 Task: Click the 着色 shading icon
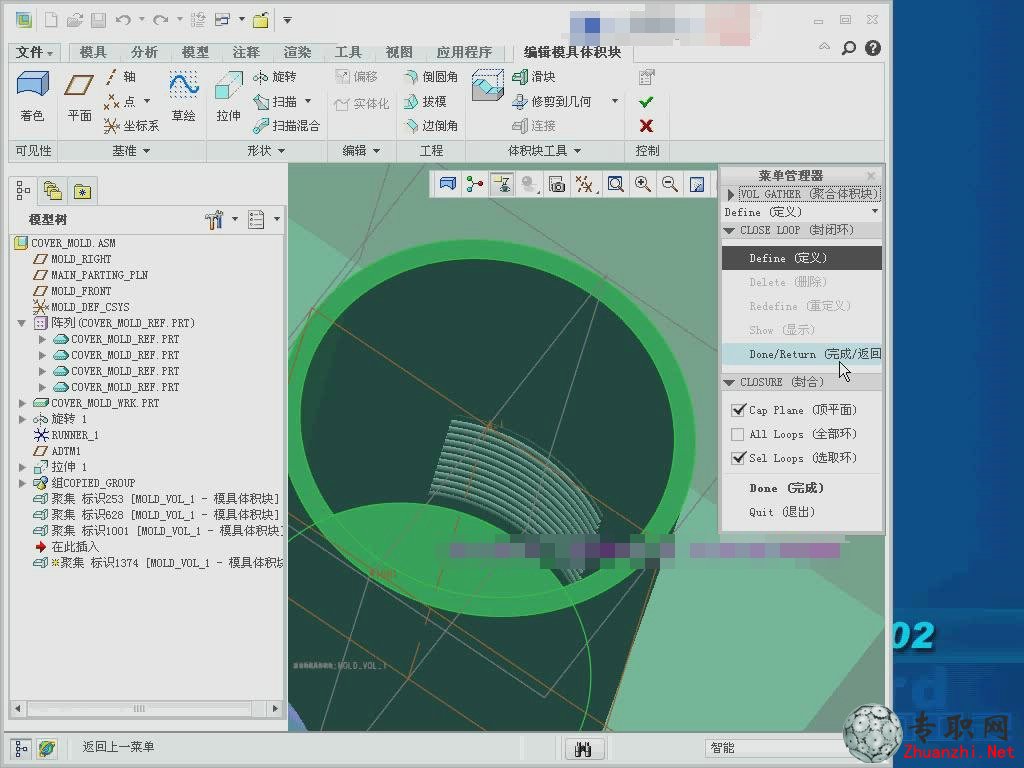tap(33, 96)
